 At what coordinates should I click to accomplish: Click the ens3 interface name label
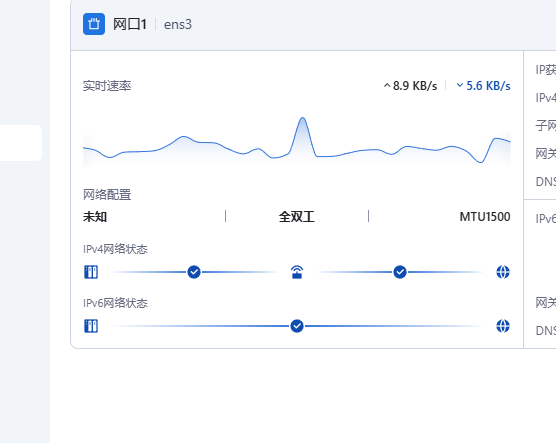[x=178, y=24]
